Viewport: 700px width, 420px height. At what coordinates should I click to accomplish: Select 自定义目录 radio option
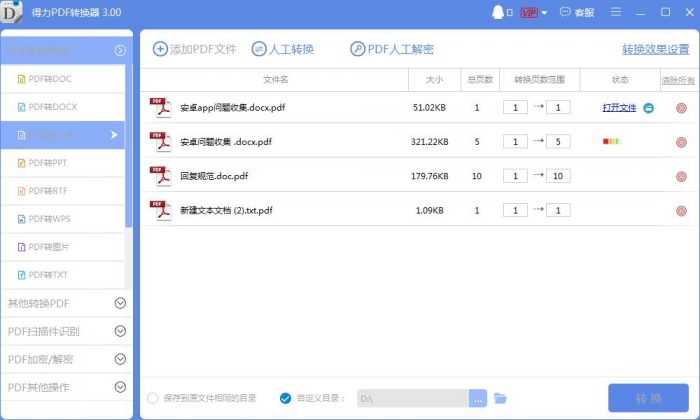(285, 398)
